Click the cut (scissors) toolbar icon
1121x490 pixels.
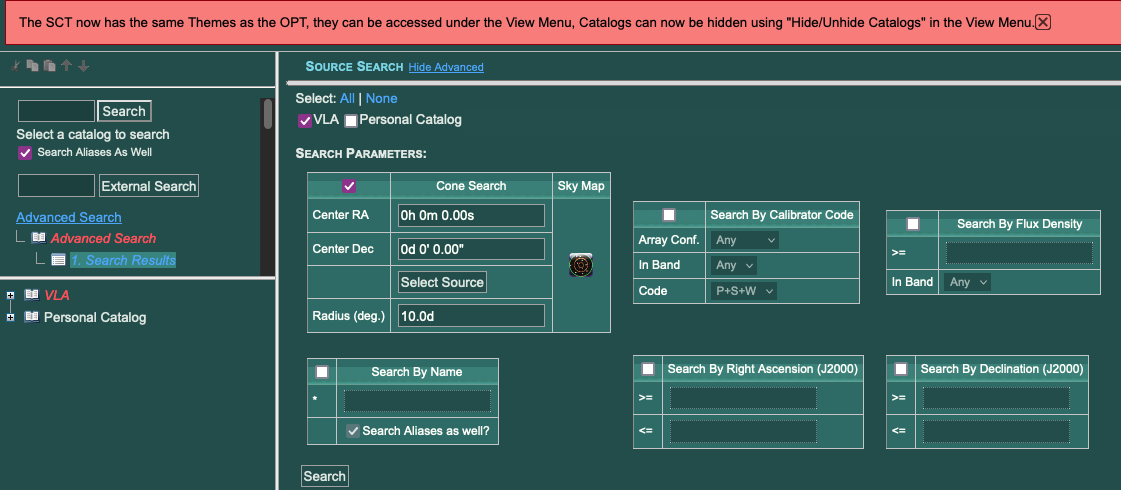[x=16, y=66]
